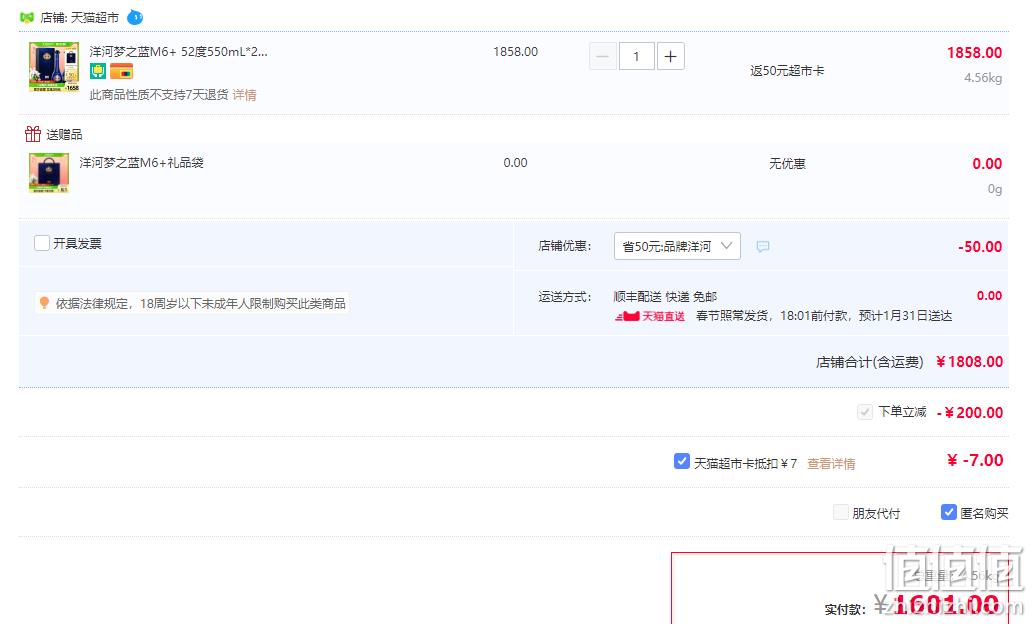The image size is (1033, 624).
Task: Uncheck the 天猫超市卡抵扣 checkbox
Action: 682,461
